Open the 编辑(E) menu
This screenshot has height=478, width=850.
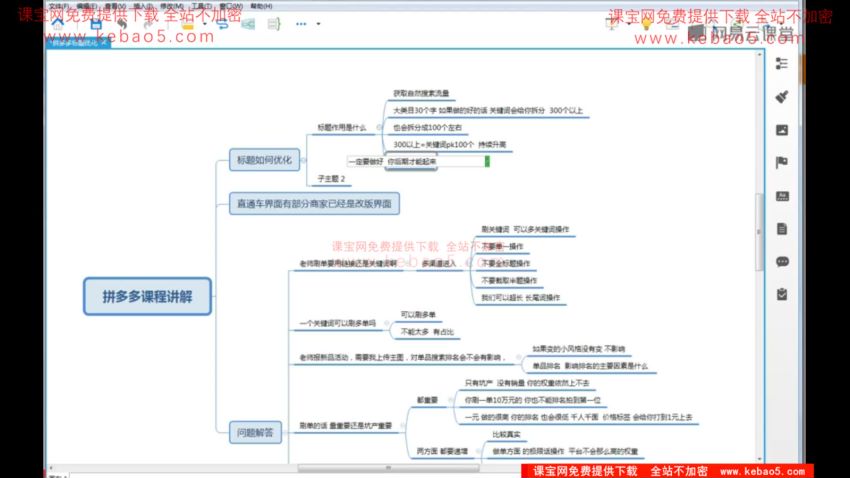point(87,6)
